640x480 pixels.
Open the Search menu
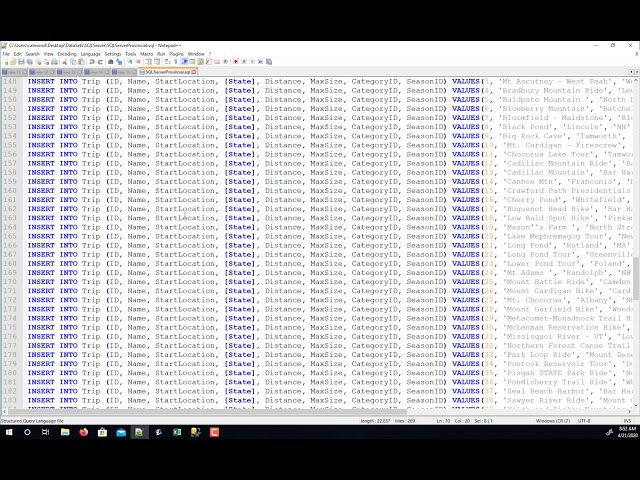[33, 54]
